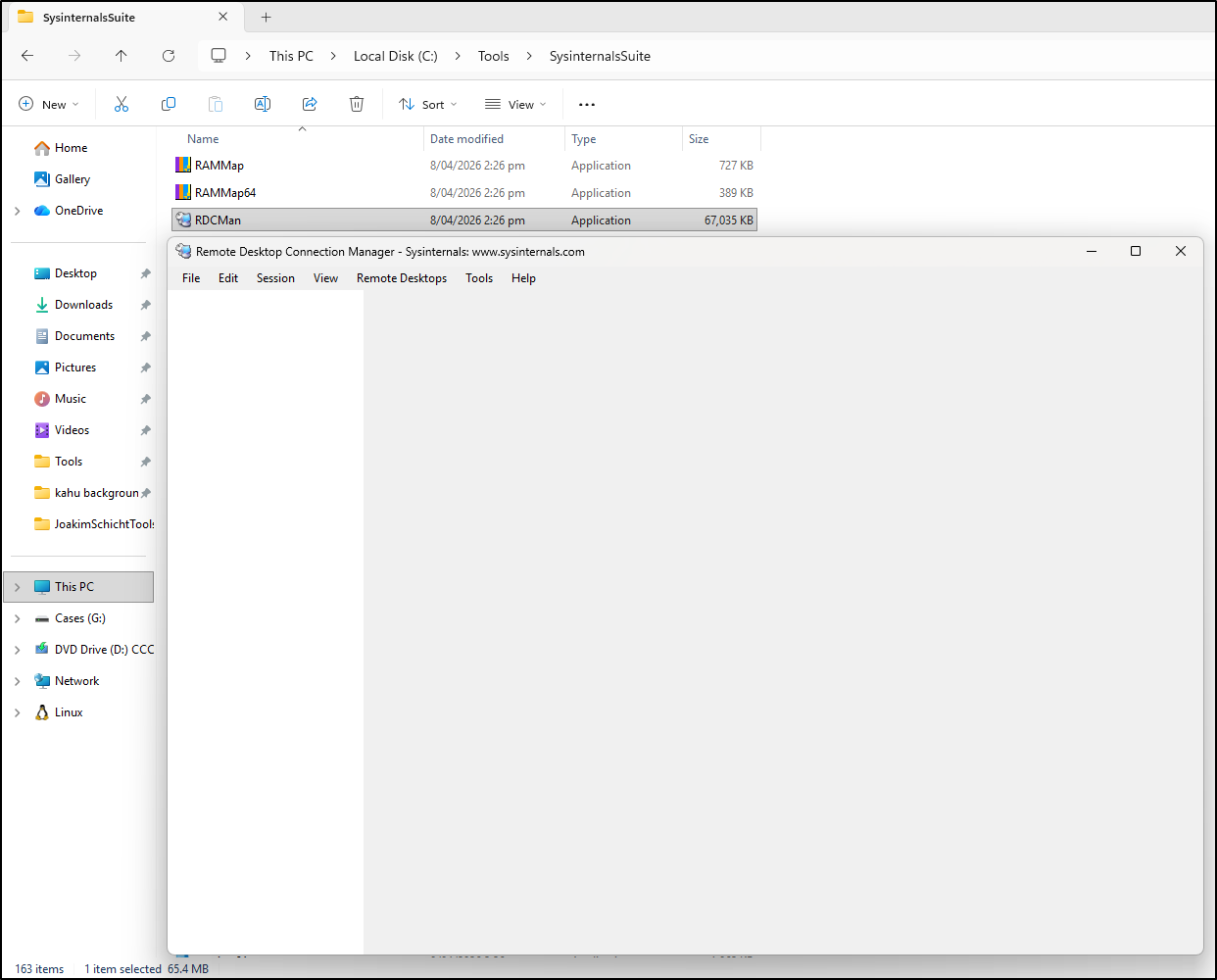Select the RAMMap file
The width and height of the screenshot is (1217, 980).
464,166
